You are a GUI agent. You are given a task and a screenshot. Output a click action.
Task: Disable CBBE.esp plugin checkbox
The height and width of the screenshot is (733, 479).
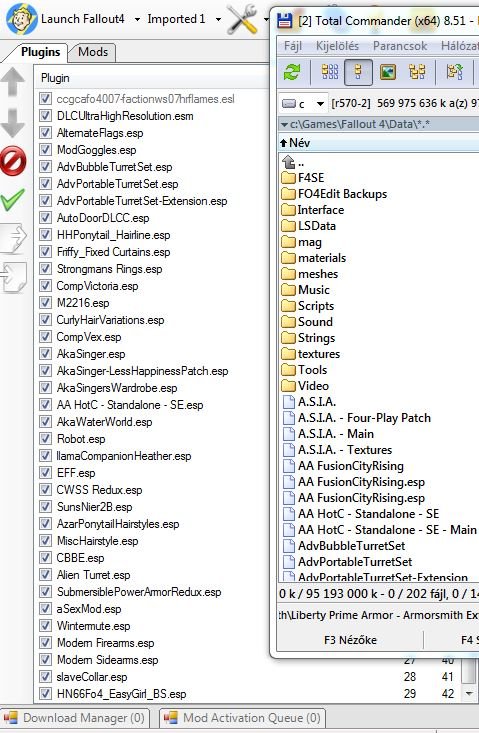point(45,558)
